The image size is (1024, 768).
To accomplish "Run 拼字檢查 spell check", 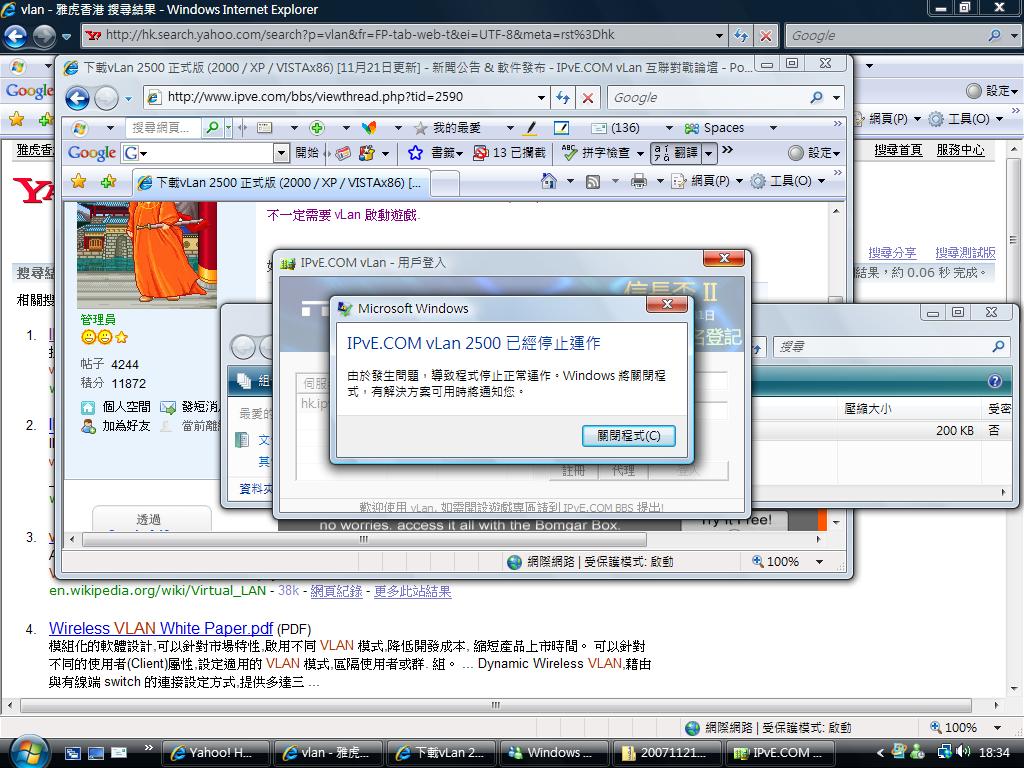I will pos(596,153).
